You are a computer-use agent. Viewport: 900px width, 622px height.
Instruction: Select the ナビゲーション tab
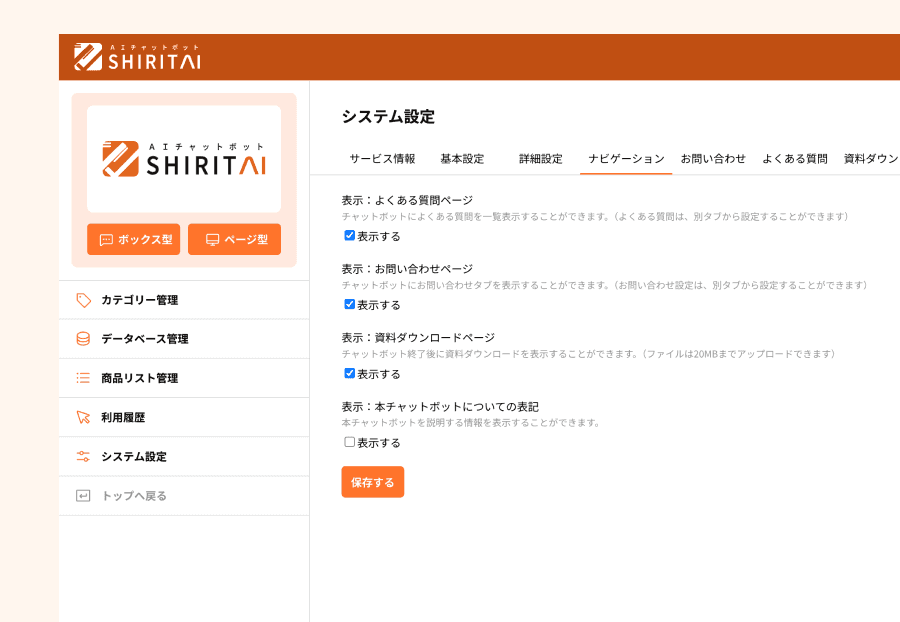pyautogui.click(x=626, y=159)
